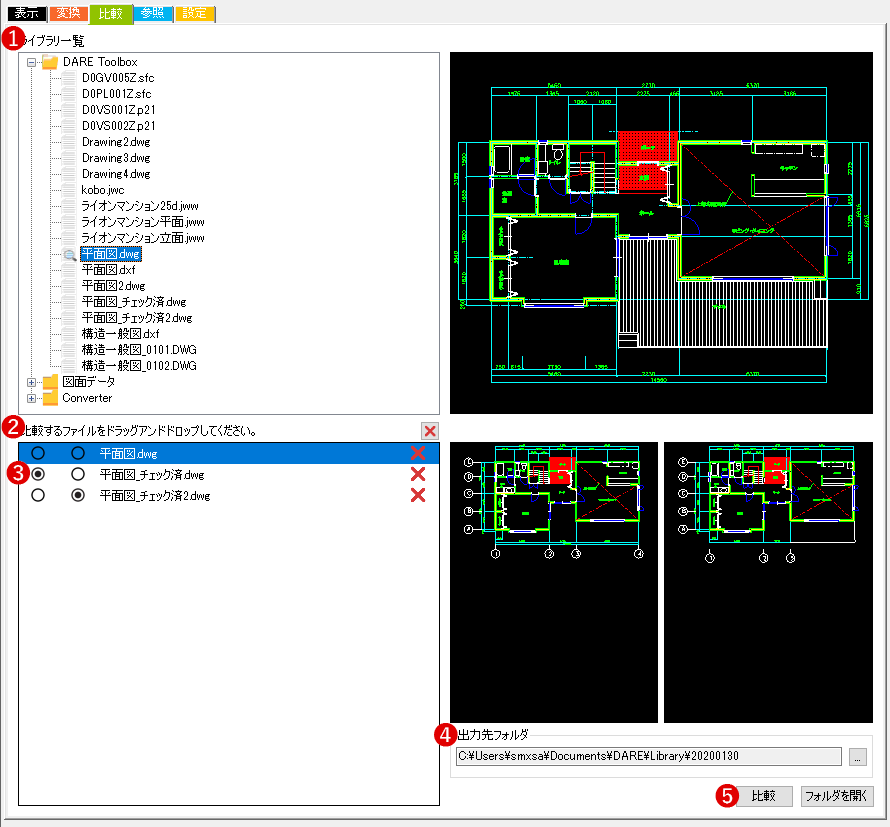Remove 平面図.dwg from comparison list

pyautogui.click(x=418, y=453)
